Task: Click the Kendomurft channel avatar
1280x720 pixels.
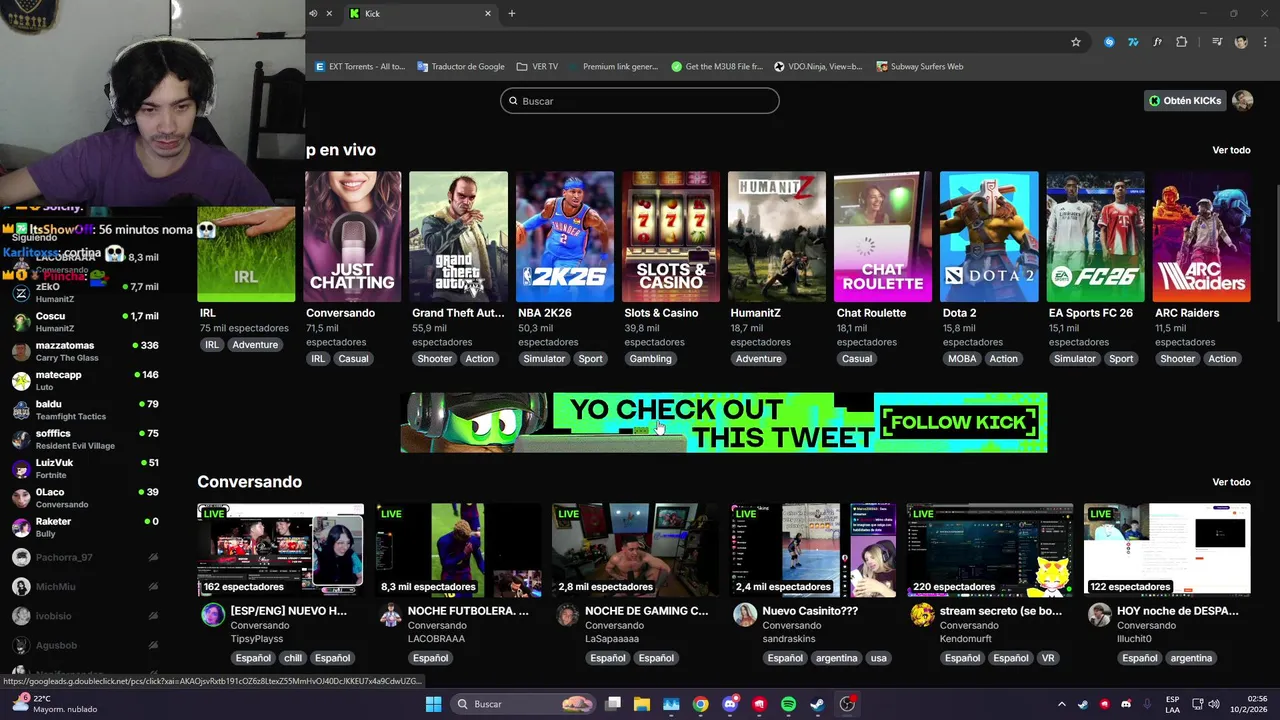Action: 922,615
